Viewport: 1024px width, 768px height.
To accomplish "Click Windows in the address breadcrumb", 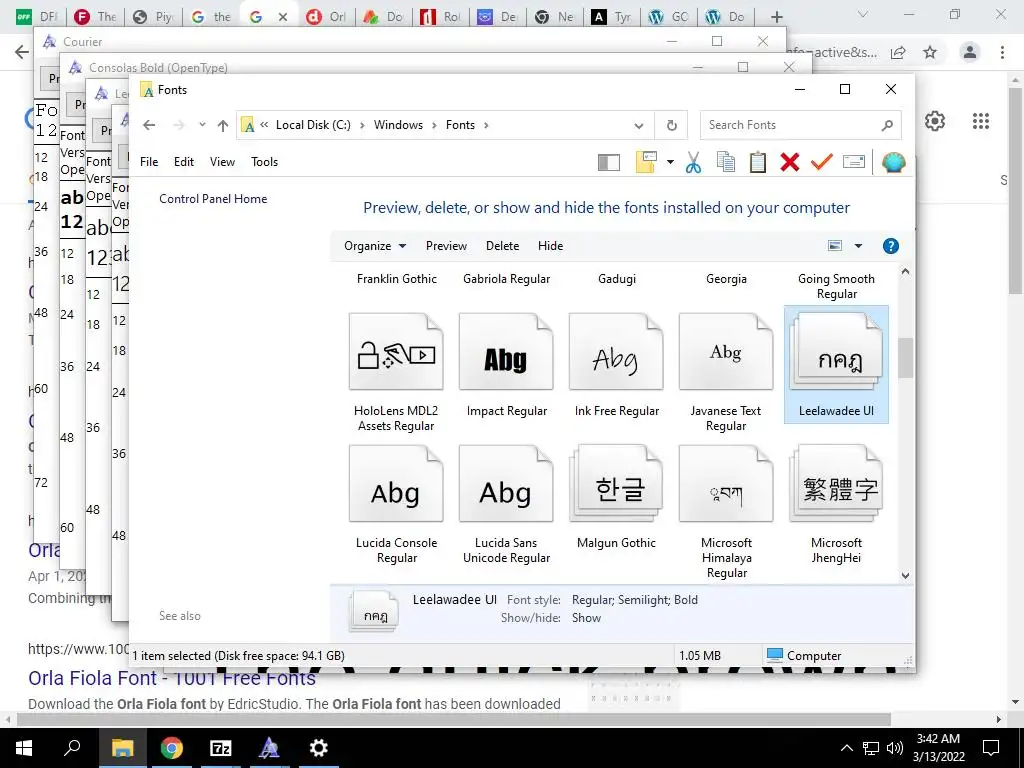I will 398,125.
